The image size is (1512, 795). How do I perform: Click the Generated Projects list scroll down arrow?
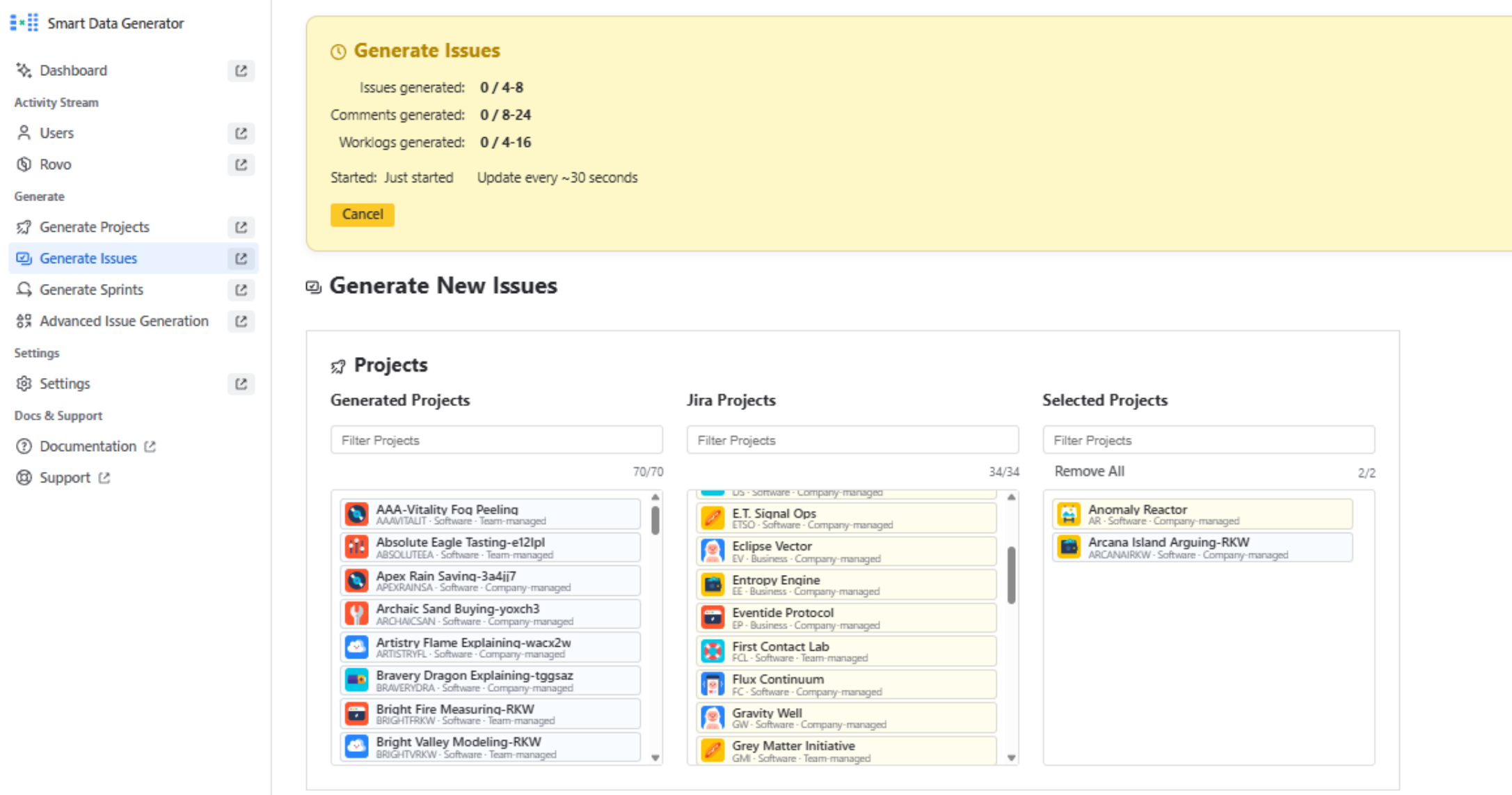click(655, 757)
